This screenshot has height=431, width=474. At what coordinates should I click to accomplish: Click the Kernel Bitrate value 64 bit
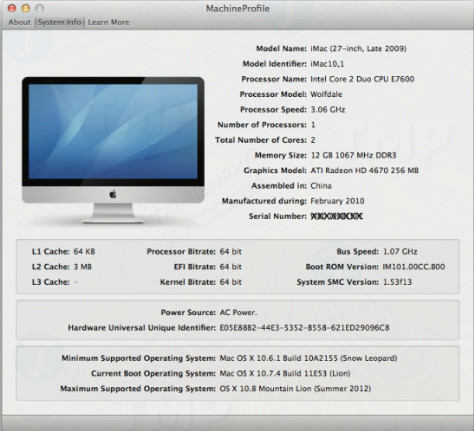230,282
